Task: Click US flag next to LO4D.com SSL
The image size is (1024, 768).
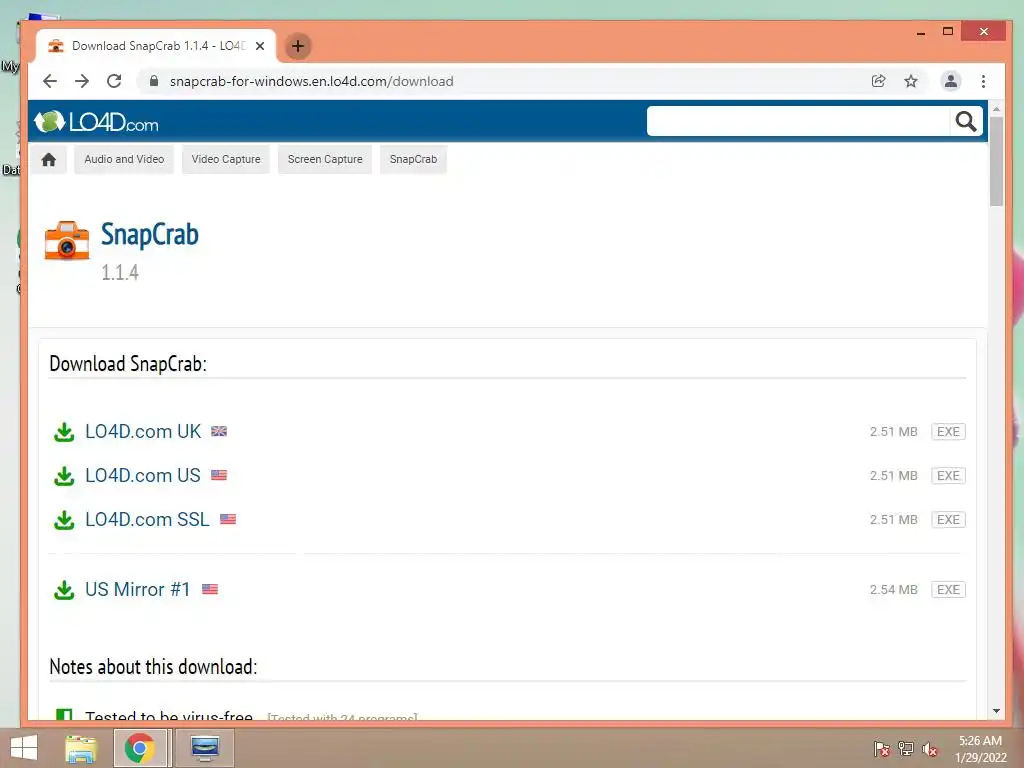Action: point(228,519)
